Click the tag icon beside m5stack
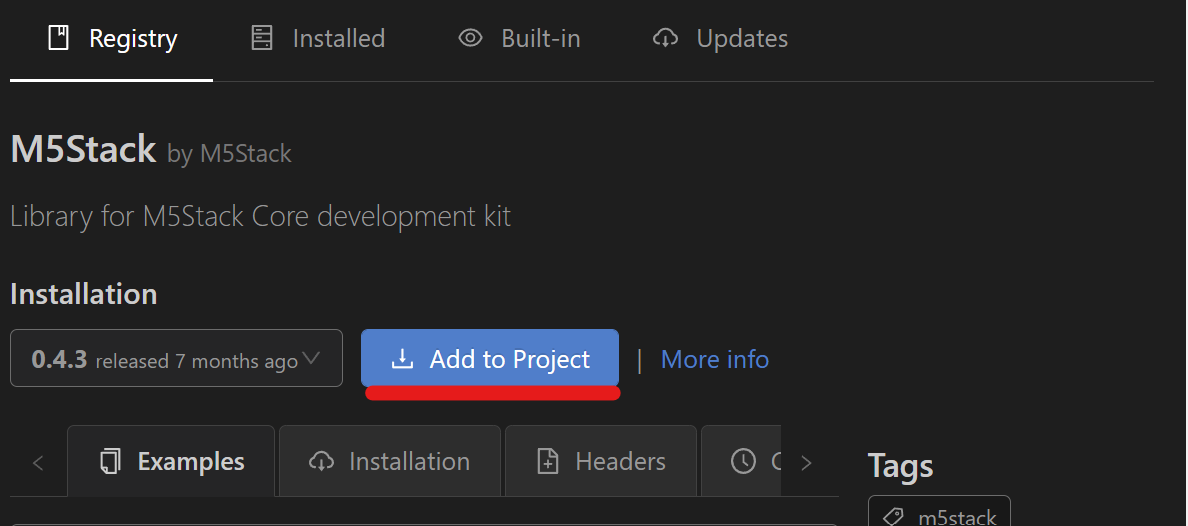The height and width of the screenshot is (526, 1188). pos(895,517)
